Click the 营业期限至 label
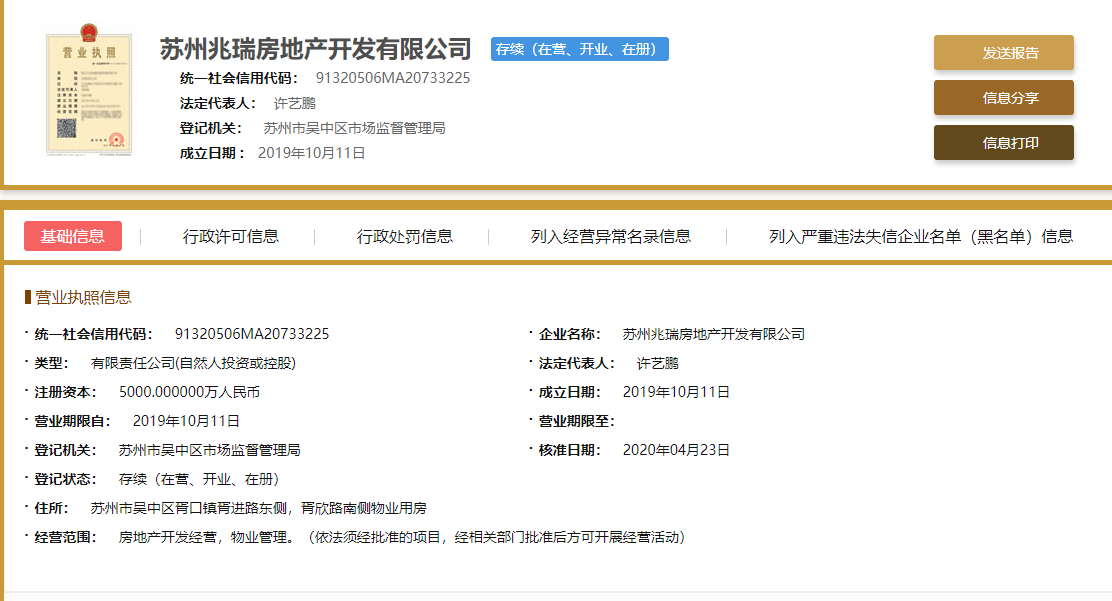 (575, 421)
